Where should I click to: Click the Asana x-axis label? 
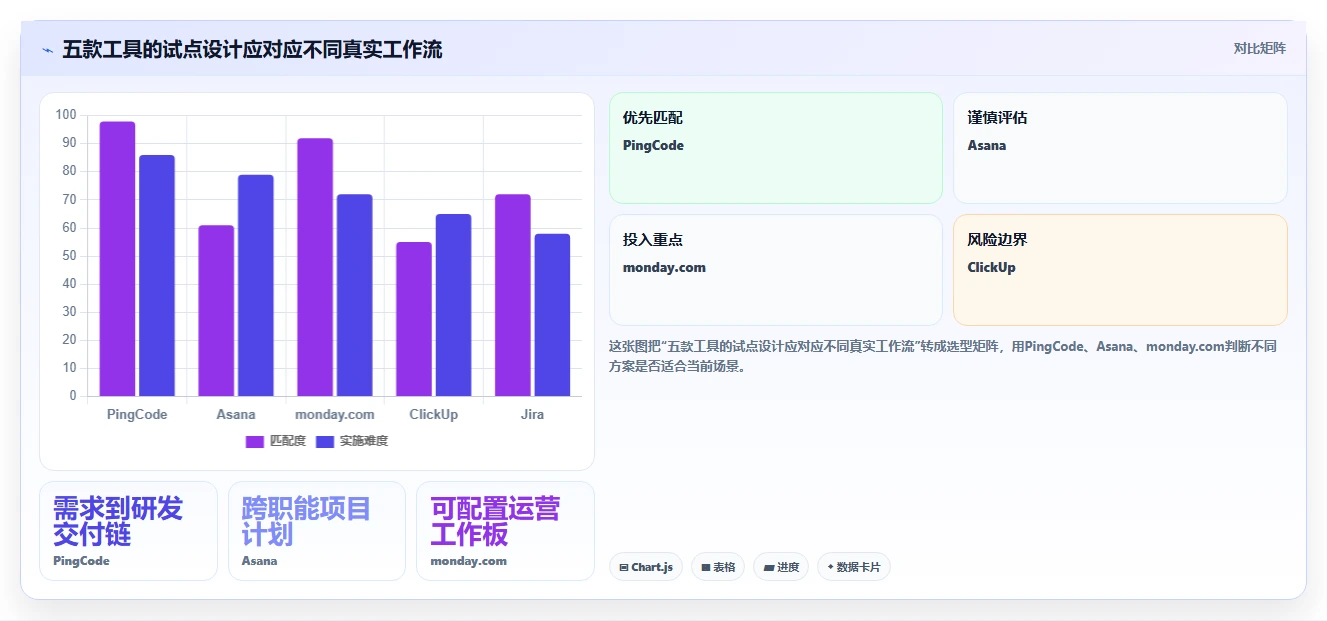tap(236, 414)
